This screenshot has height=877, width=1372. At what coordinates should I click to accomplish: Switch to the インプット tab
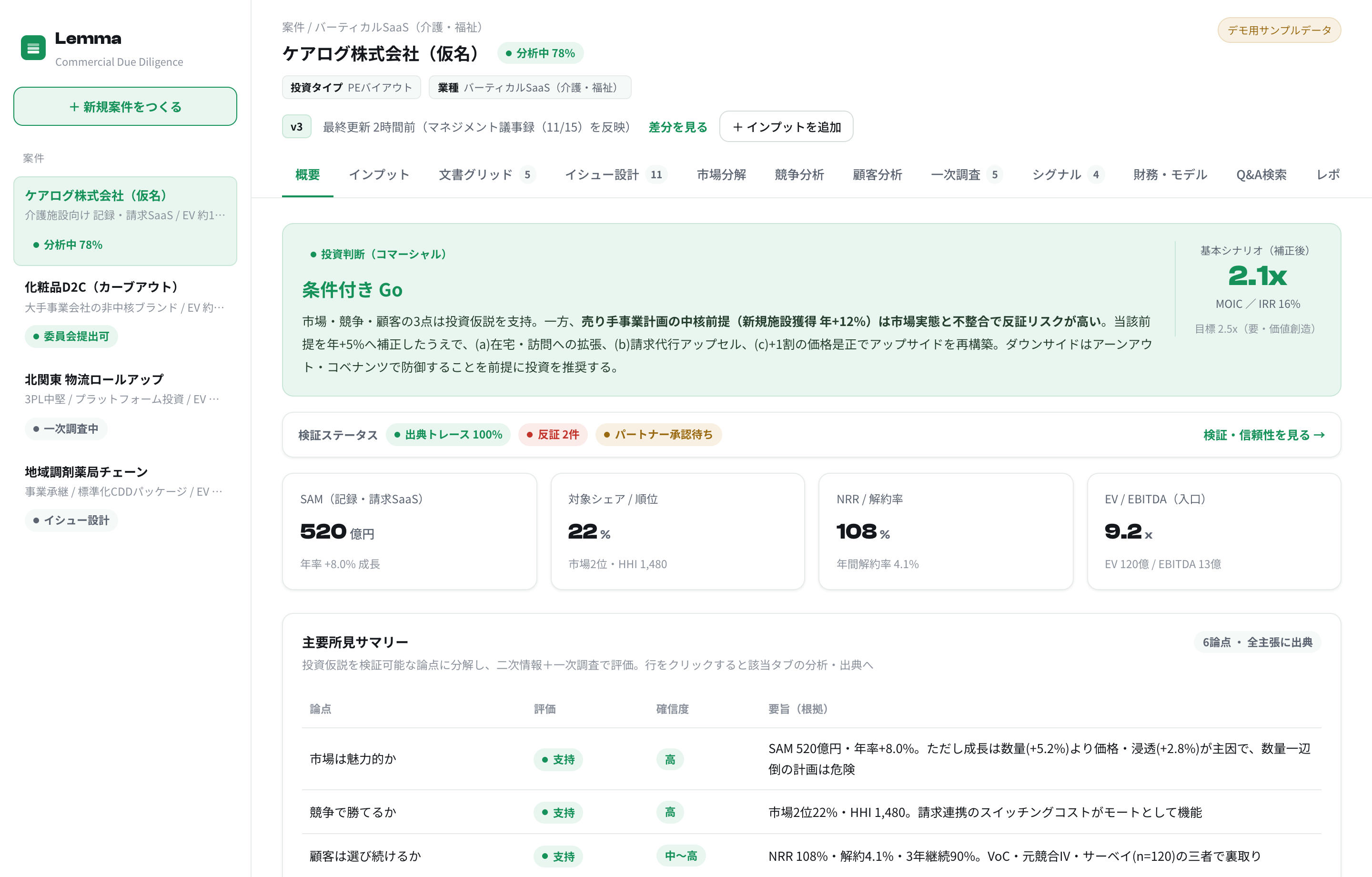[380, 174]
